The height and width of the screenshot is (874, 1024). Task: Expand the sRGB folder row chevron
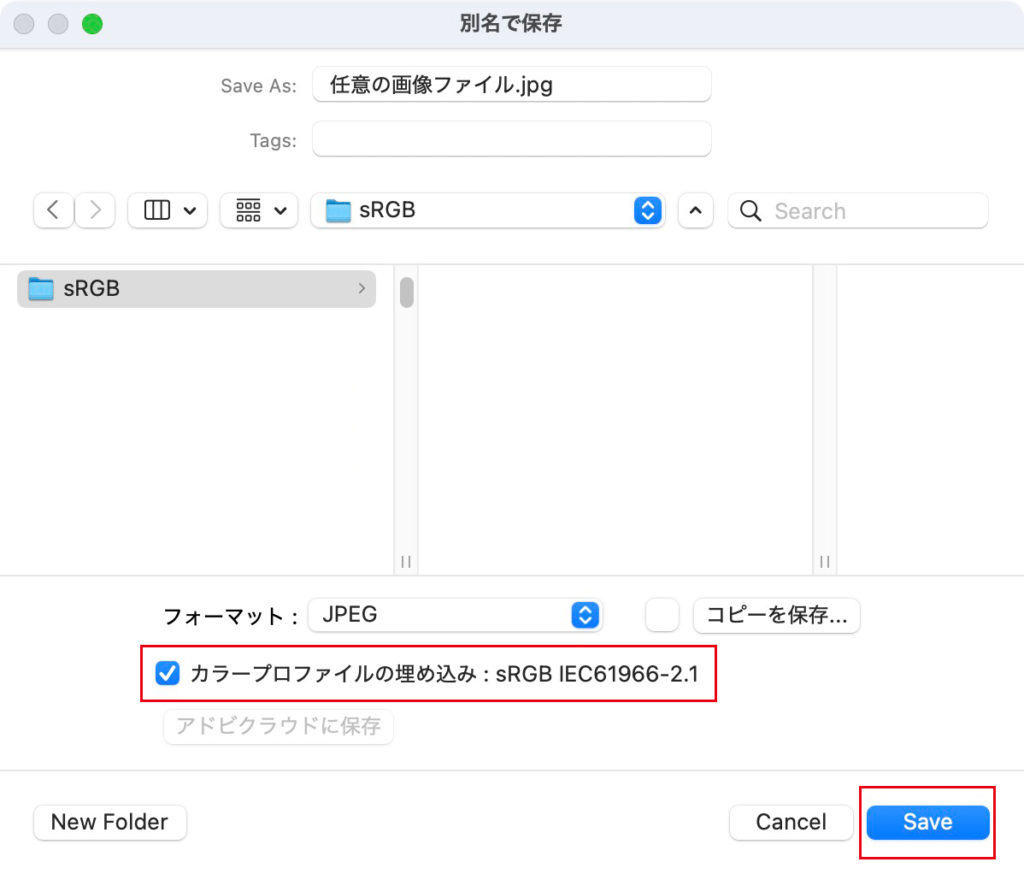(361, 289)
